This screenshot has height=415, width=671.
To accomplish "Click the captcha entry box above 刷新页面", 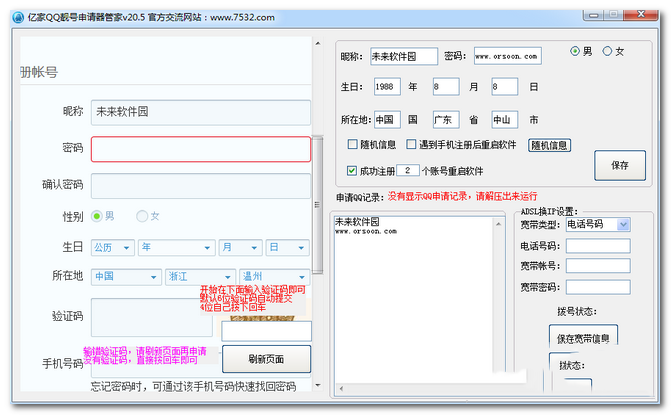I will pyautogui.click(x=266, y=331).
